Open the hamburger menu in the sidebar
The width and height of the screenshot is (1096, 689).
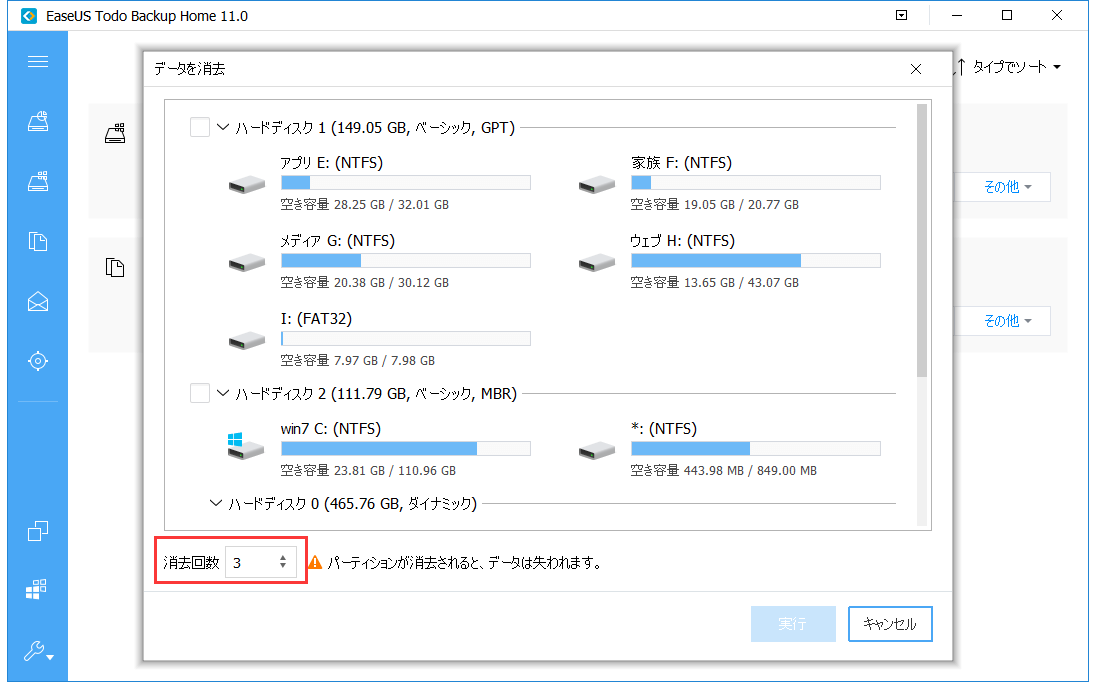coord(38,61)
